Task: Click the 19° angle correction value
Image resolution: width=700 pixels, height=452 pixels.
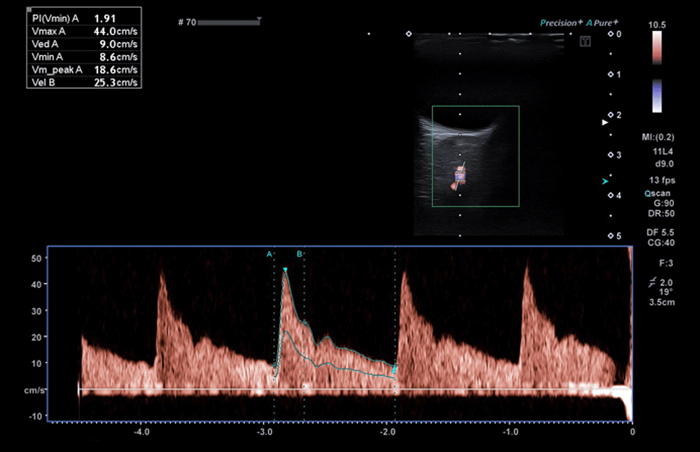Action: click(666, 292)
